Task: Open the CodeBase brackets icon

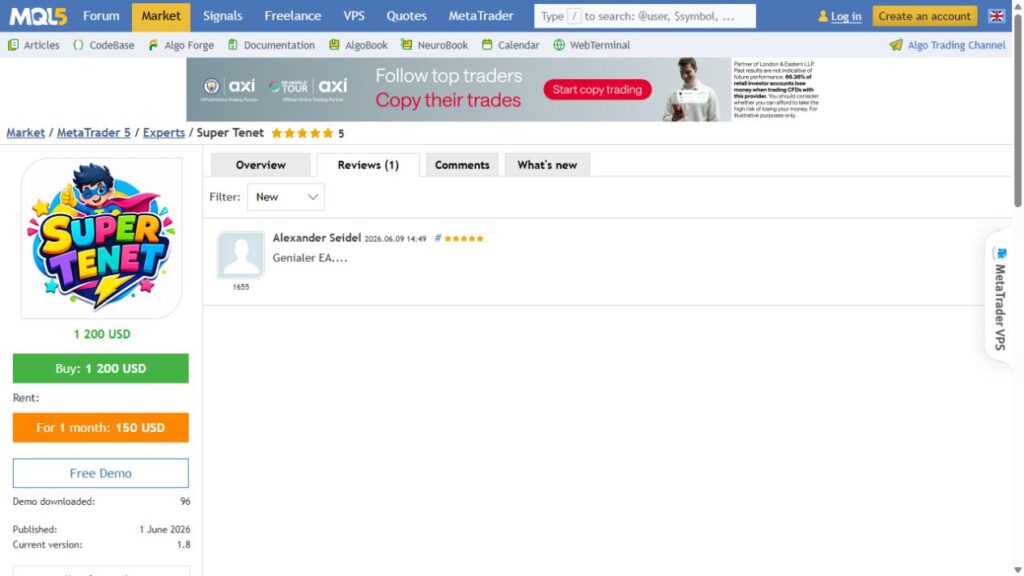Action: tap(78, 45)
